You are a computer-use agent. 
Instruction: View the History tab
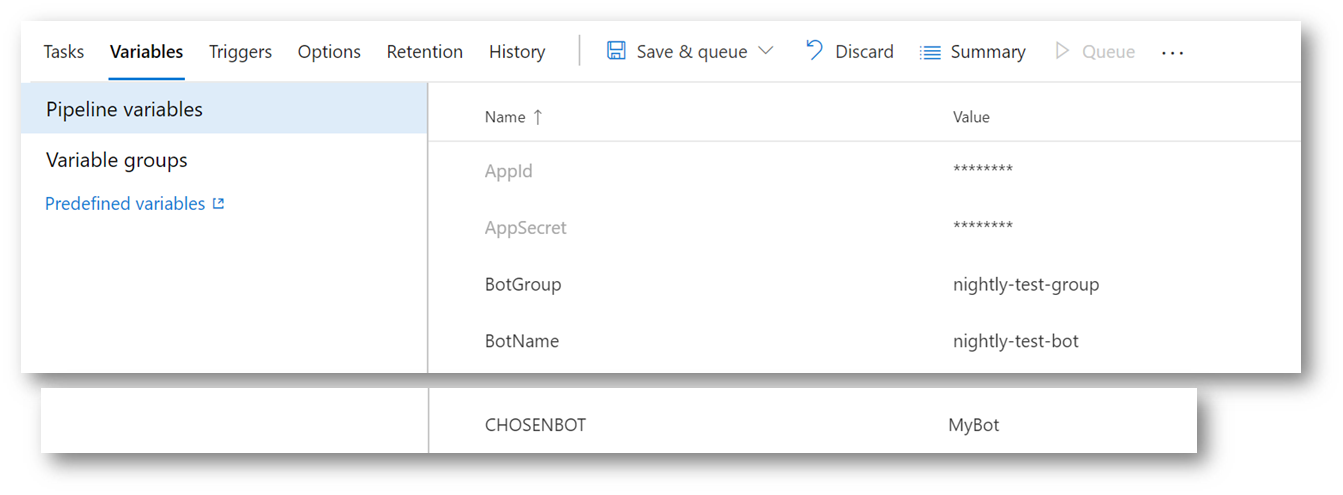517,52
